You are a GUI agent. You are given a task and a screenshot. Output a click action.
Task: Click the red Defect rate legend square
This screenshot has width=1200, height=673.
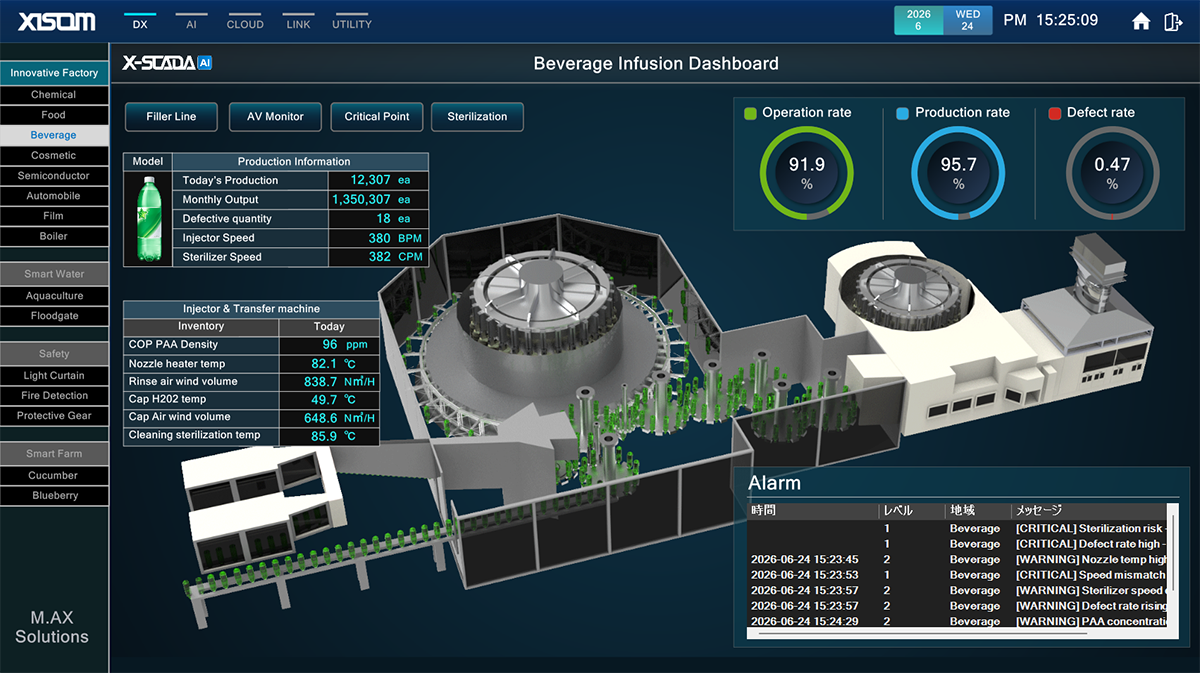coord(1055,113)
